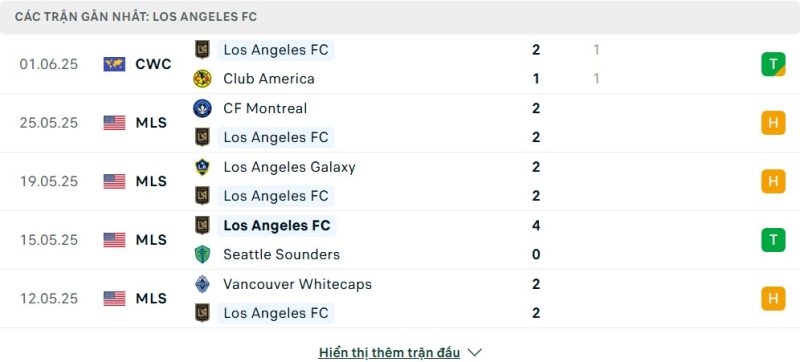Screen dimensions: 800x362
Task: Expand the arrow next to Hiển thị thêm trận đấu
Action: pos(474,352)
